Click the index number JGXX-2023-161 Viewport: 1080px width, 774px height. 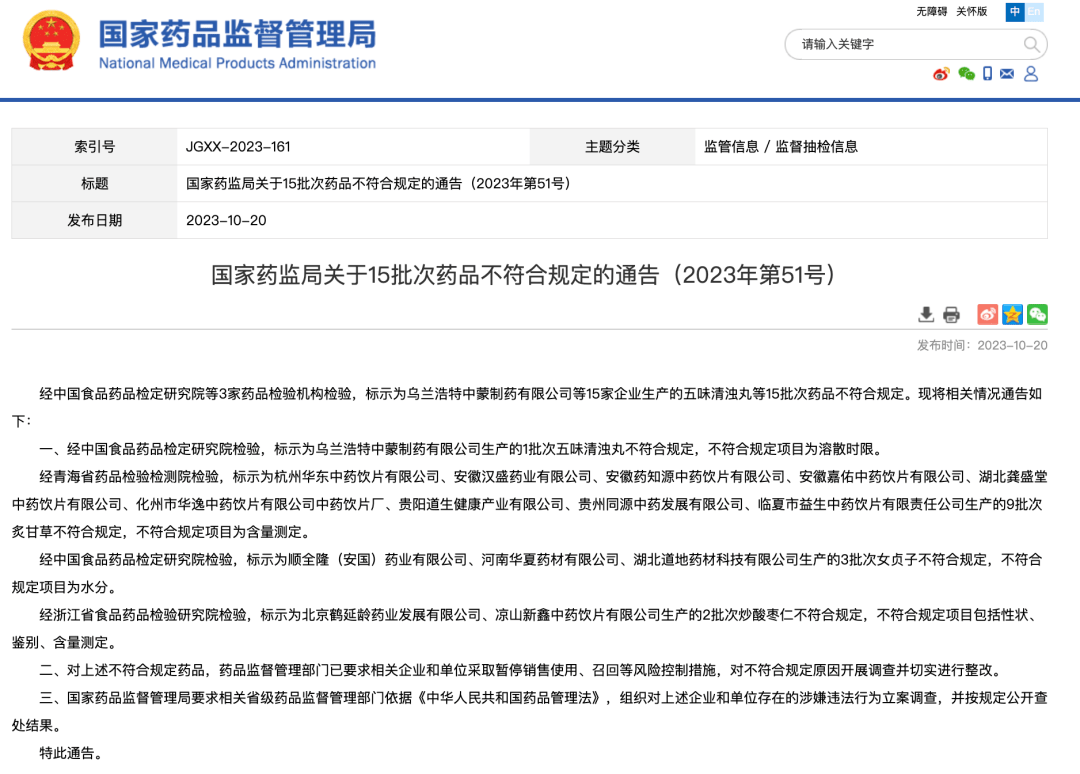tap(238, 147)
